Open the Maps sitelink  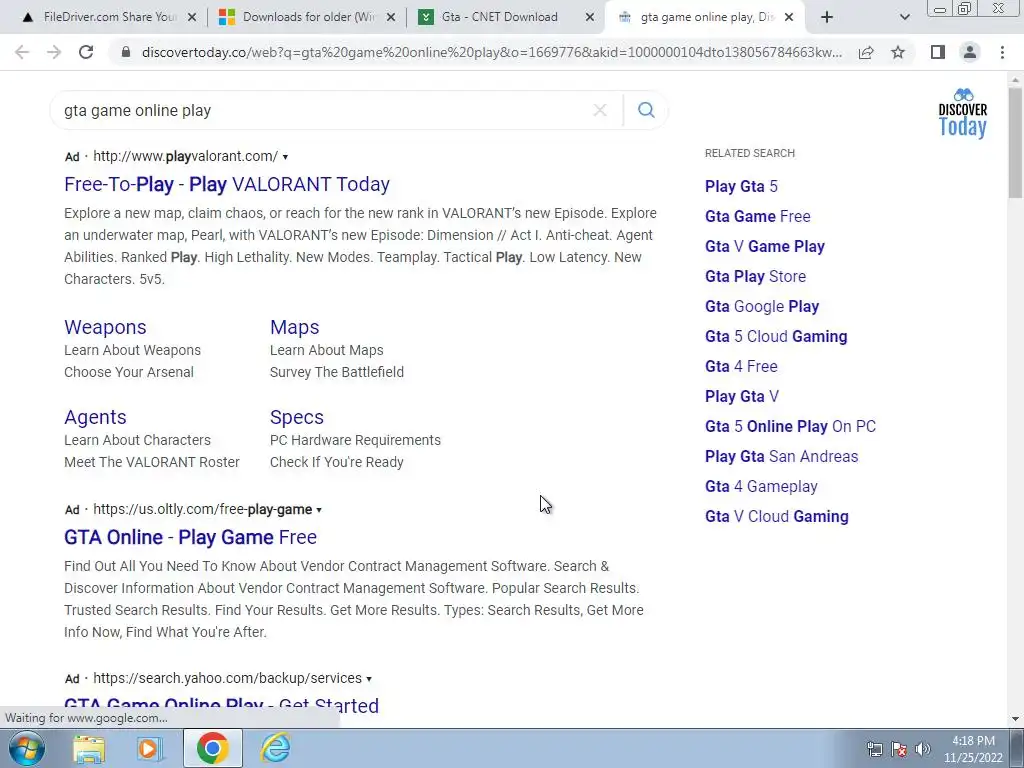coord(295,327)
